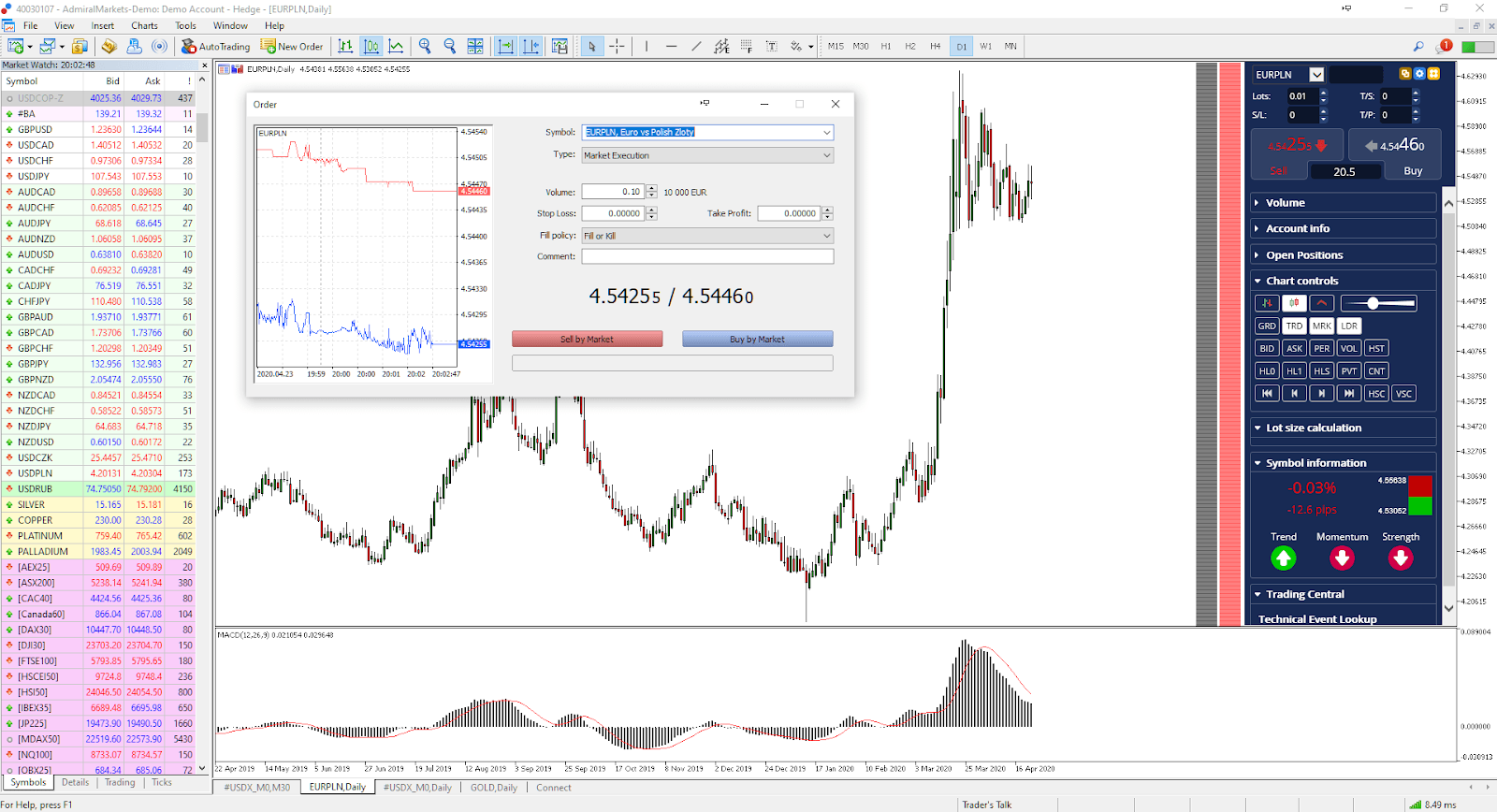Click the New Order toolbar button
The image size is (1497, 812).
click(292, 46)
